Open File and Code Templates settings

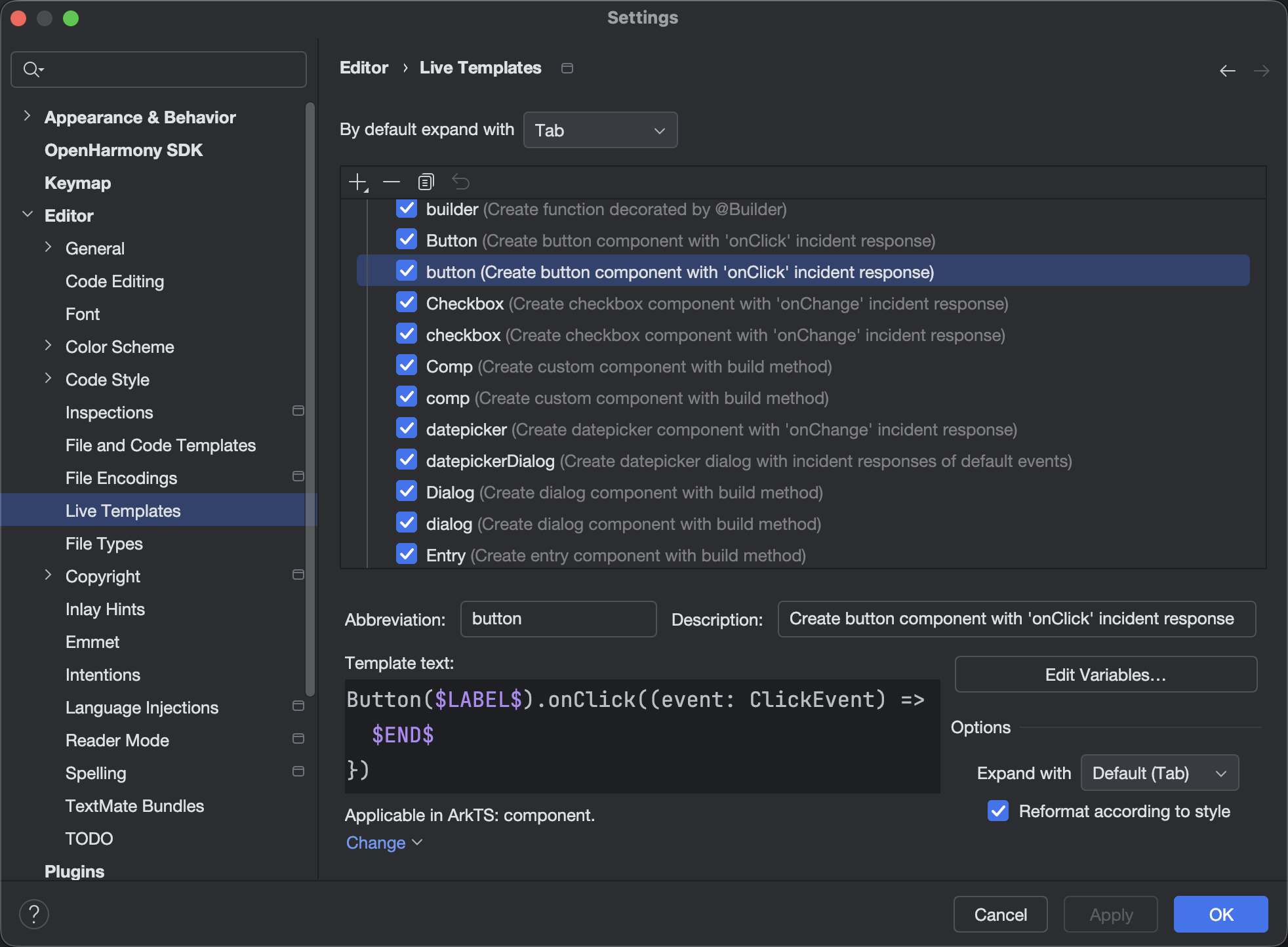161,445
